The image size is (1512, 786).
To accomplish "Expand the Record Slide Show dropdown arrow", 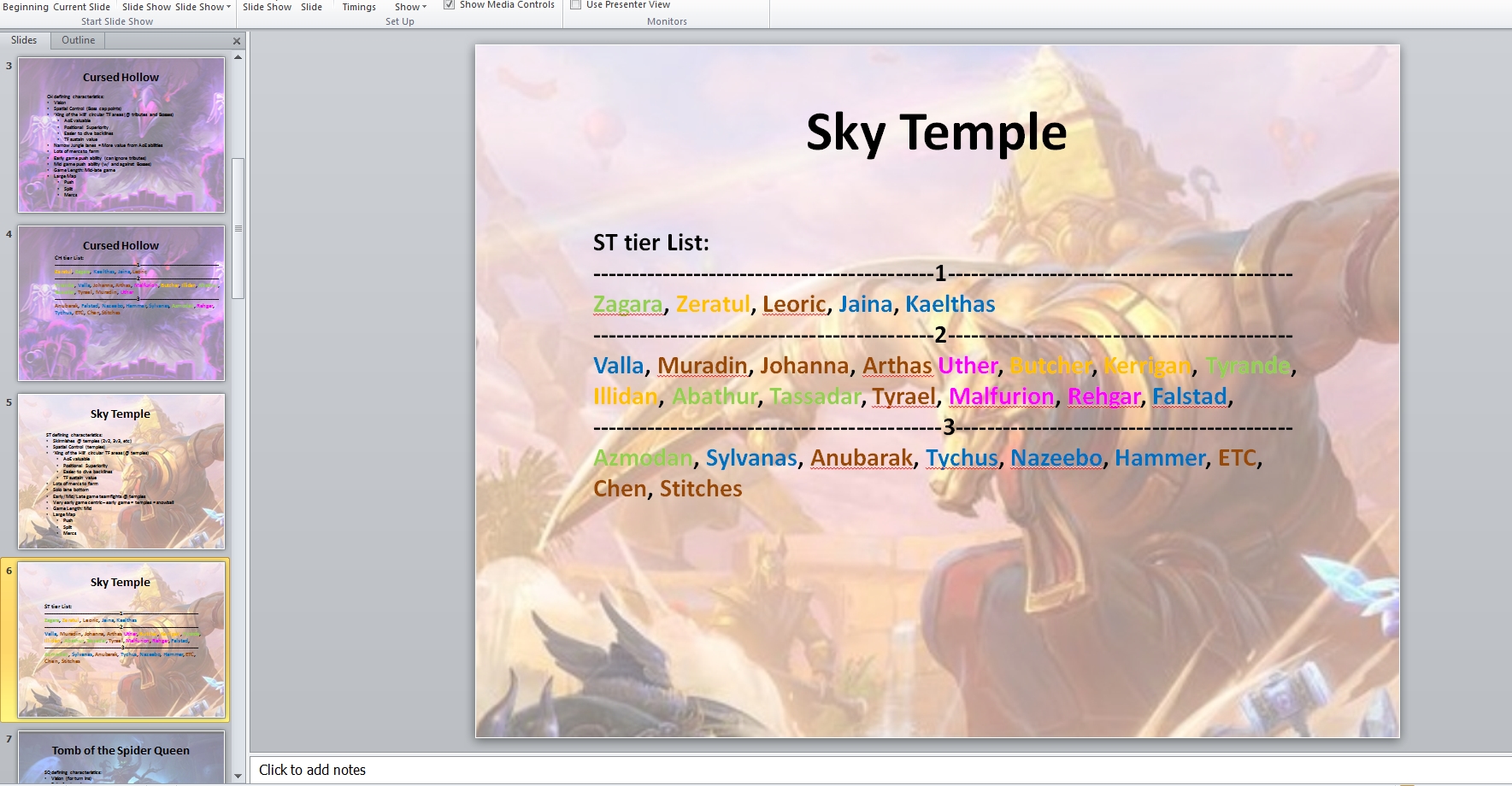I will (x=424, y=7).
